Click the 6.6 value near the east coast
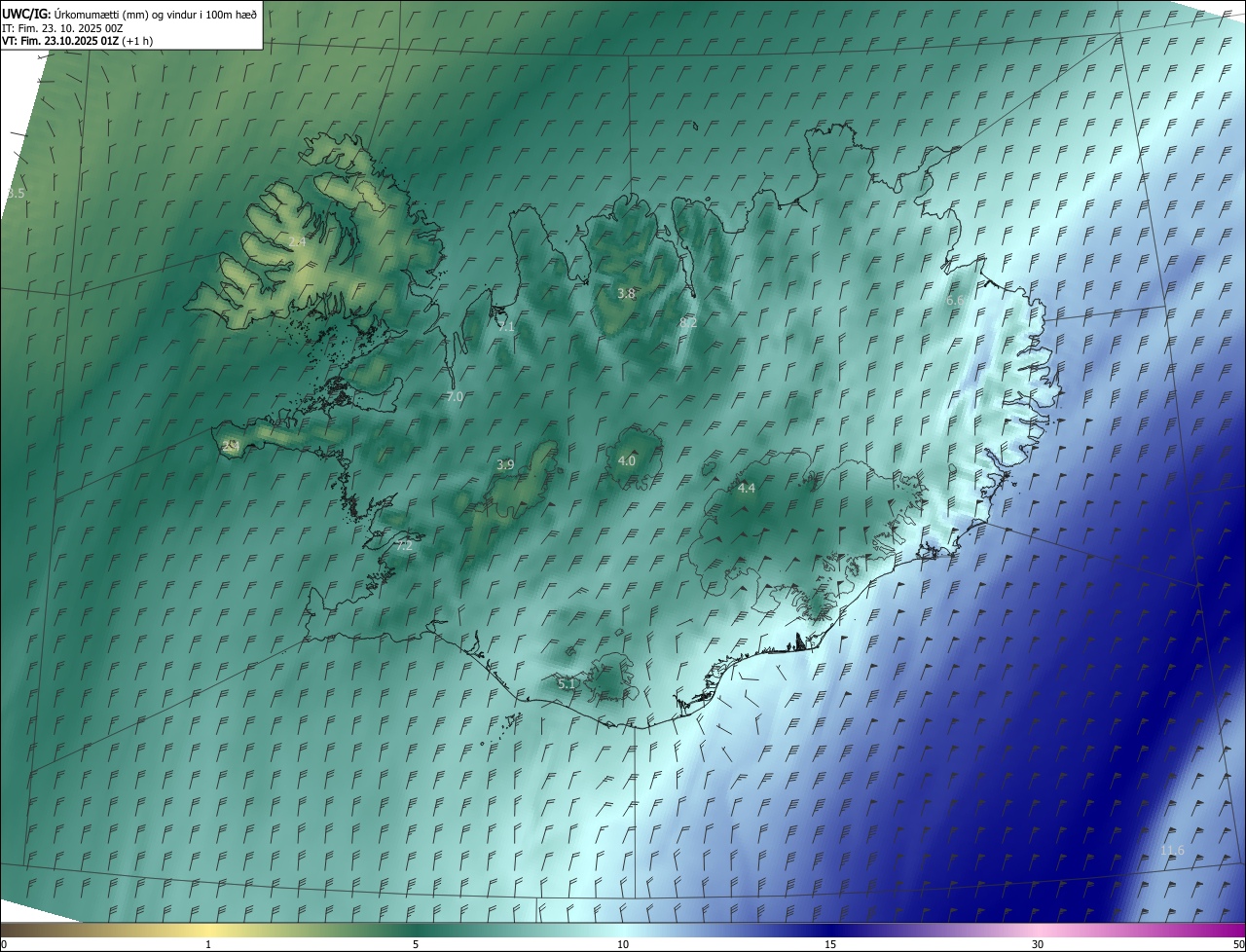This screenshot has height=952, width=1246. coord(955,301)
